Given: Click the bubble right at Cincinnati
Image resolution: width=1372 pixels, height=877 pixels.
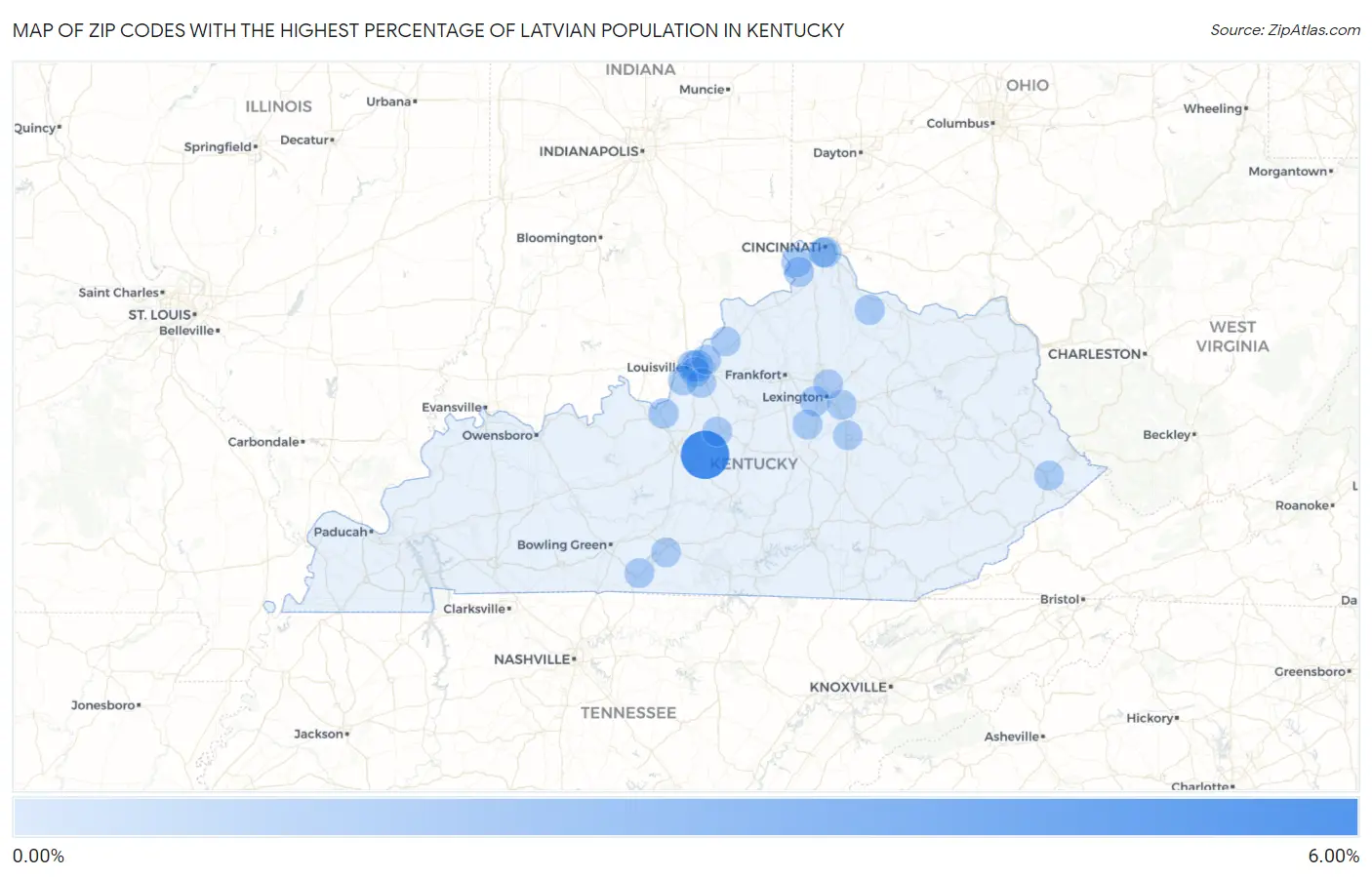Looking at the screenshot, I should pyautogui.click(x=825, y=252).
